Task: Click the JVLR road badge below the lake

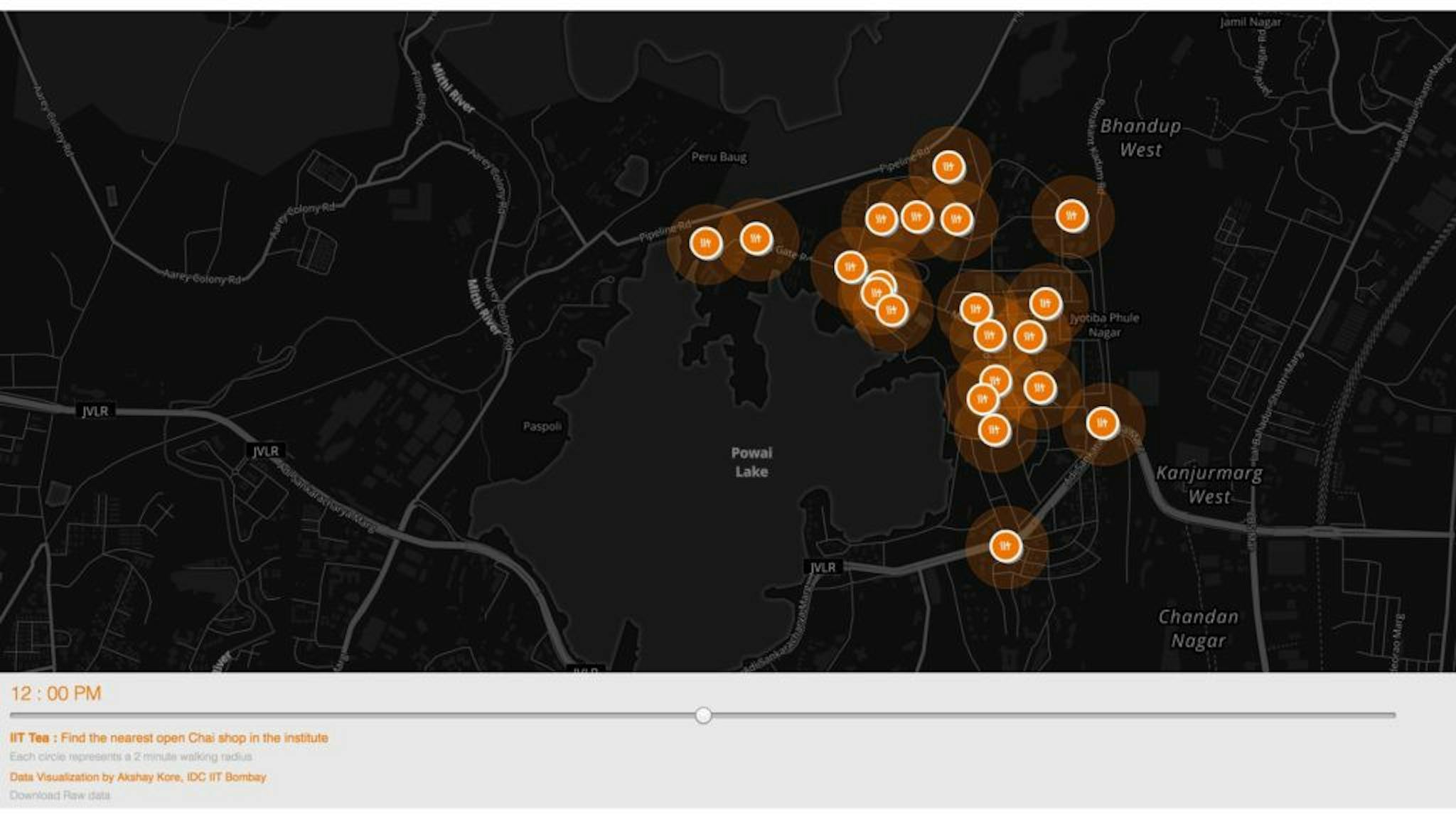Action: pyautogui.click(x=823, y=567)
